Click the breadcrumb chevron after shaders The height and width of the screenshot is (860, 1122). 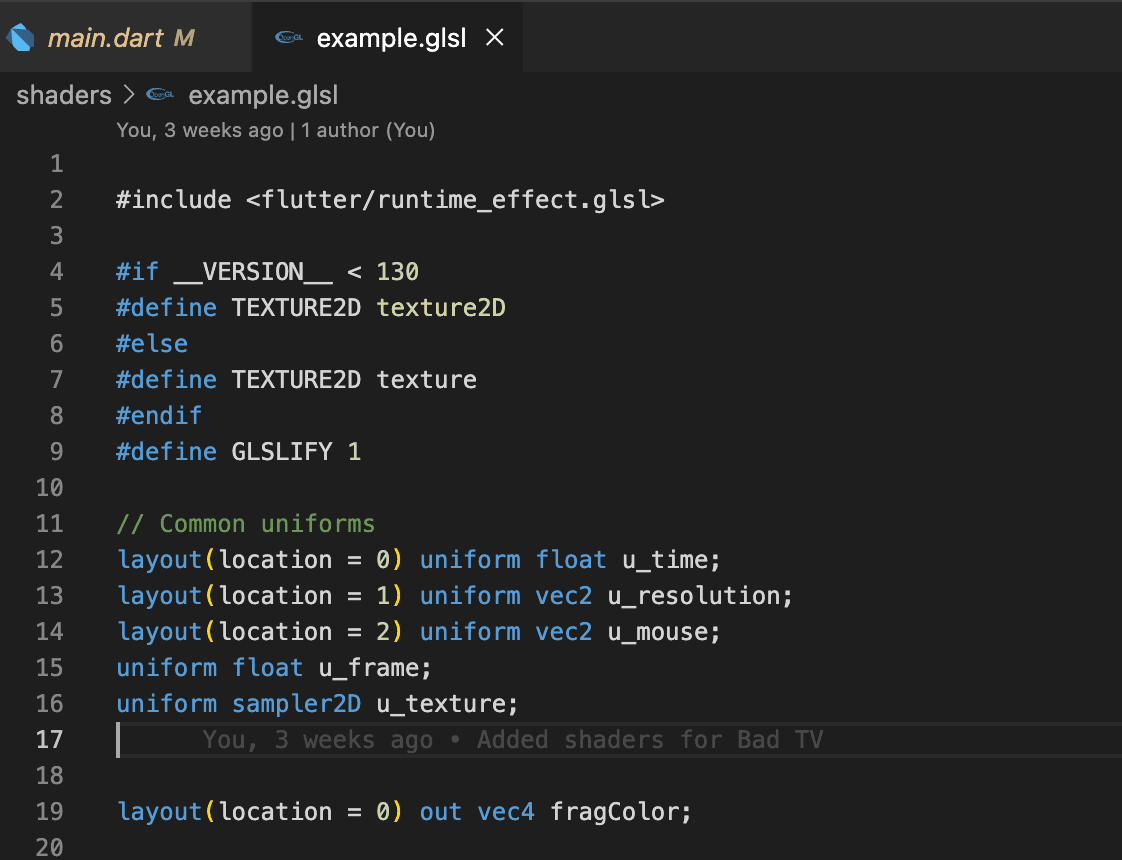point(129,94)
